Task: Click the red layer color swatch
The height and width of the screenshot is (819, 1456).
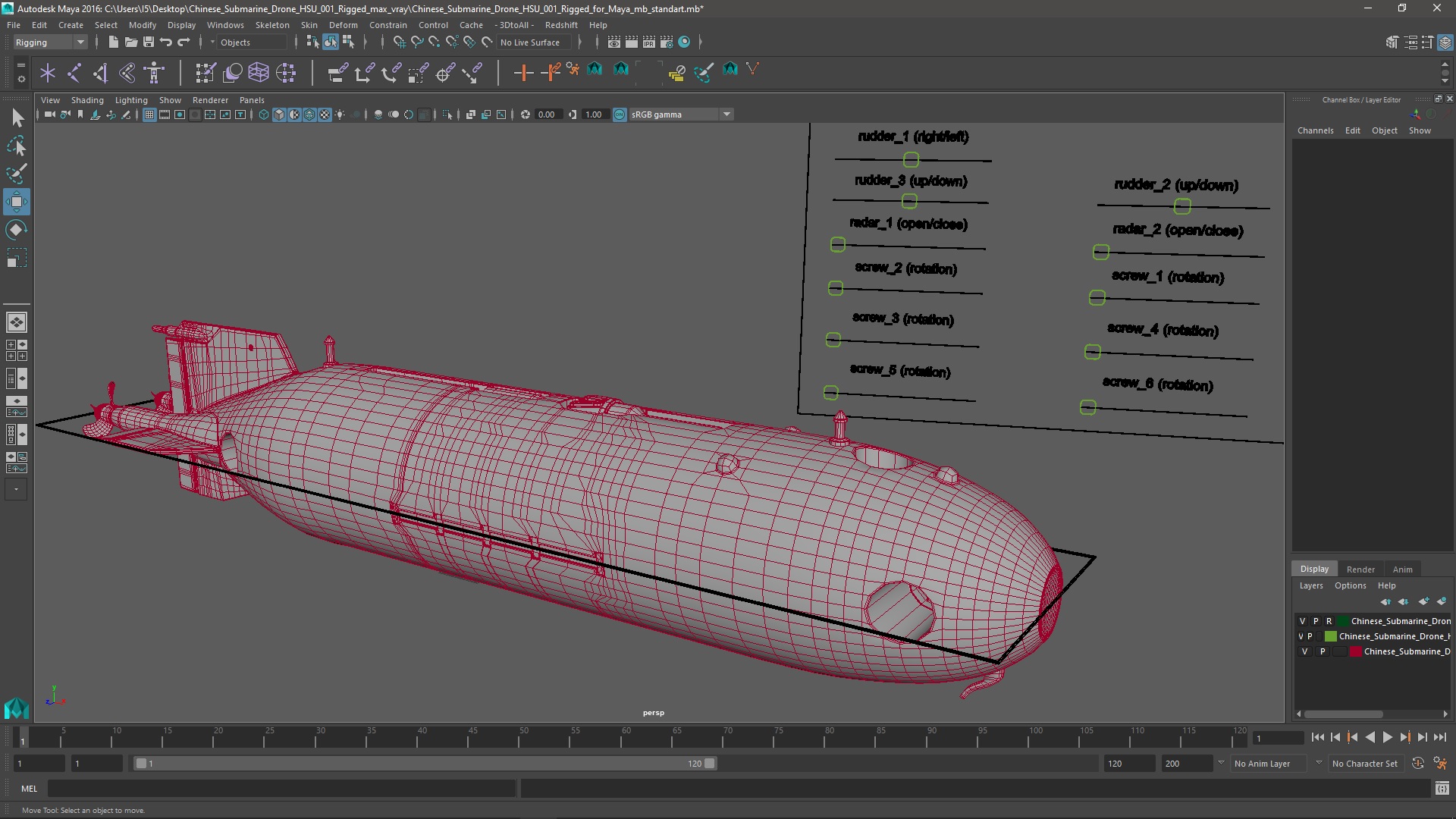Action: [x=1355, y=651]
